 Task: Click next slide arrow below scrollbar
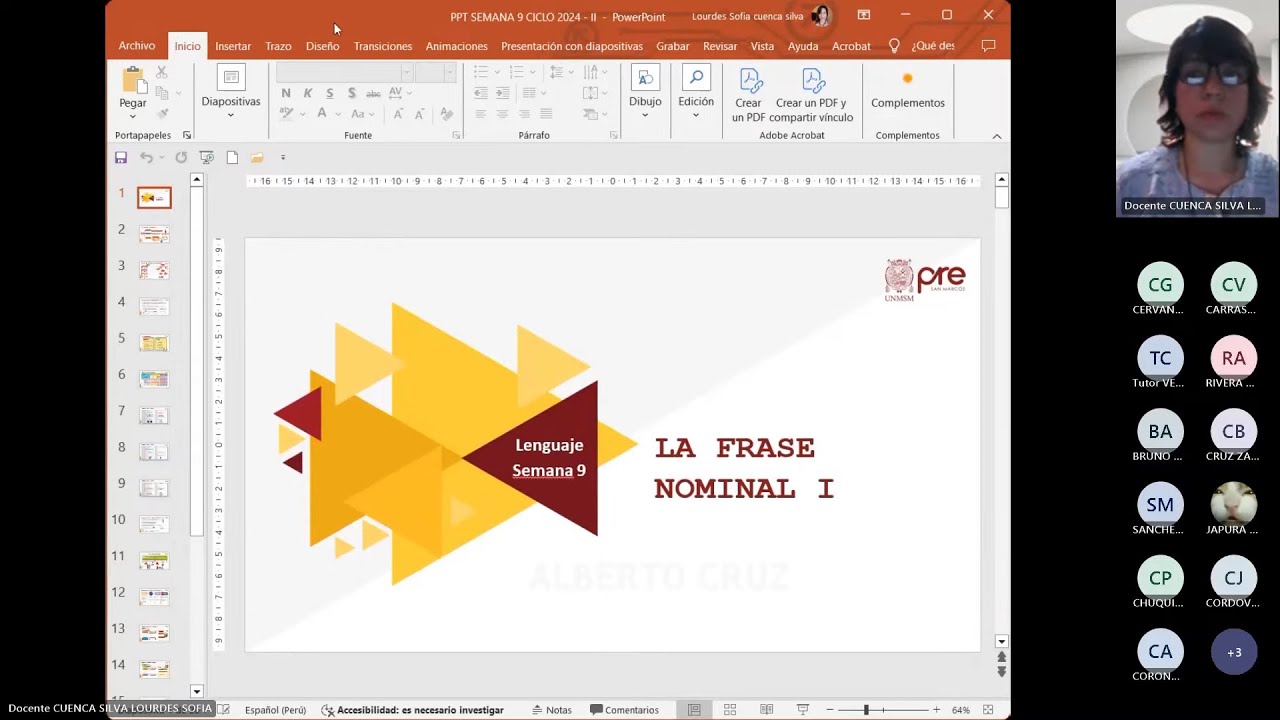coord(1001,672)
